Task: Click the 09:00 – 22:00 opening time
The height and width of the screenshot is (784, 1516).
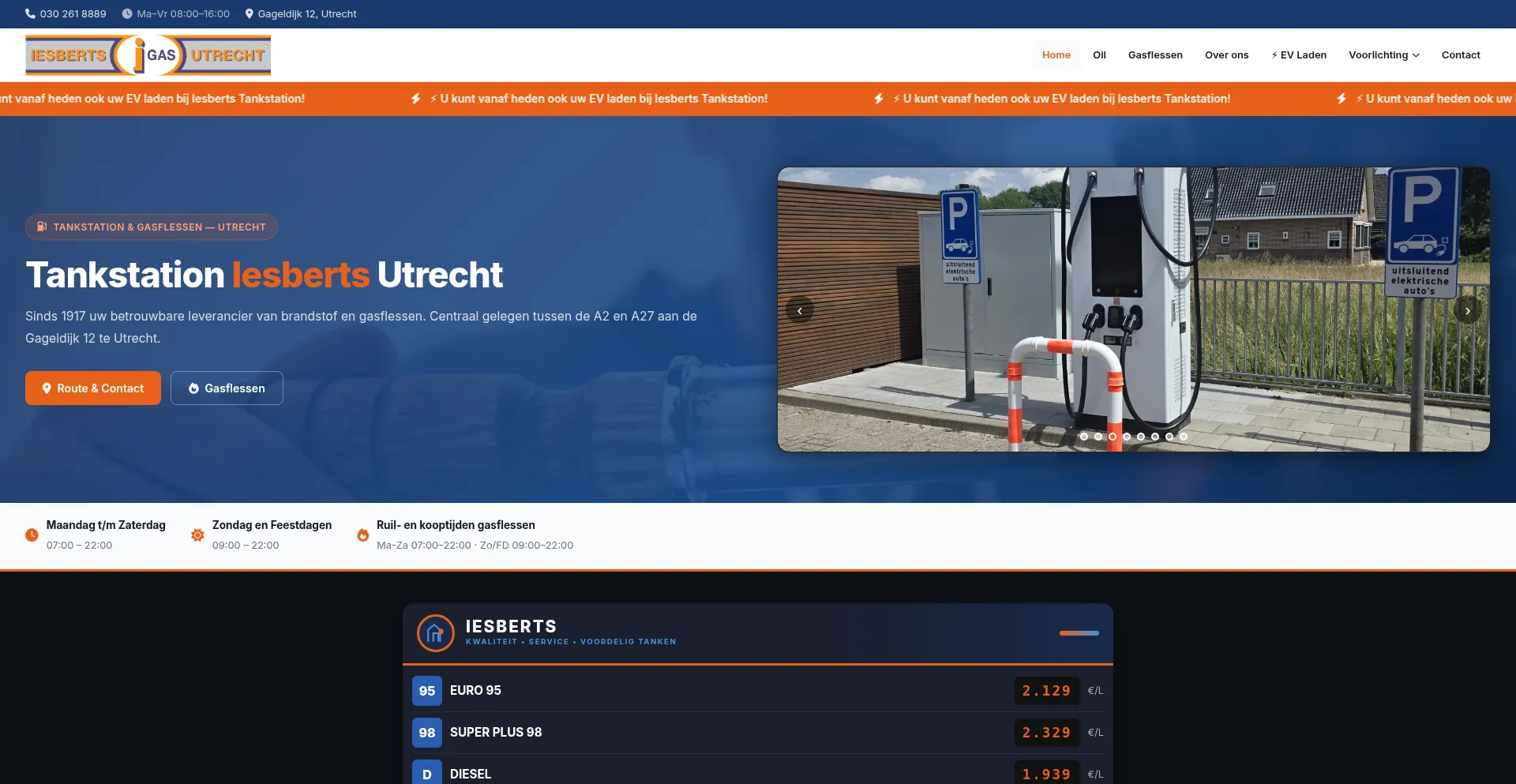Action: (246, 546)
